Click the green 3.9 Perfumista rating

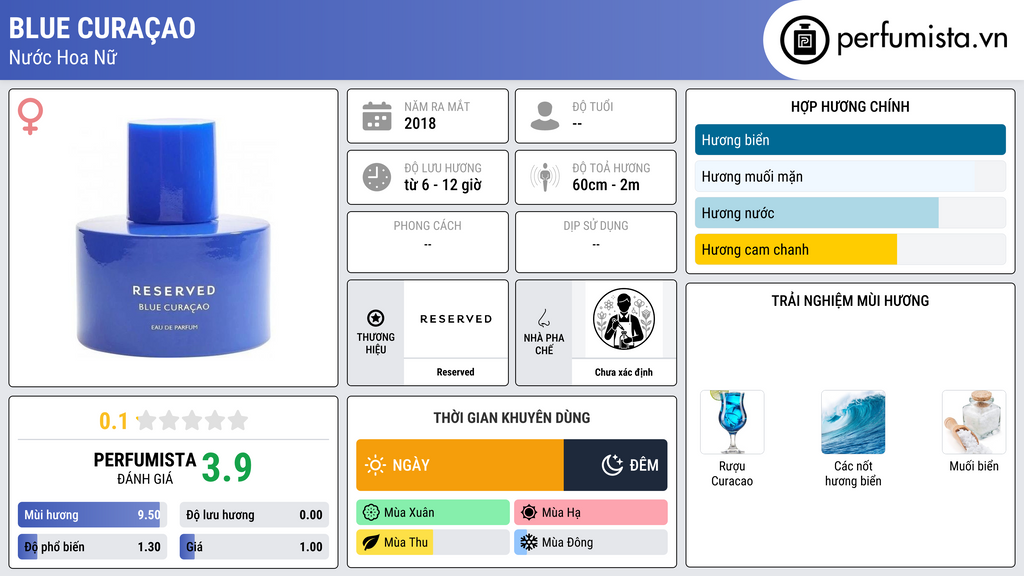point(227,468)
